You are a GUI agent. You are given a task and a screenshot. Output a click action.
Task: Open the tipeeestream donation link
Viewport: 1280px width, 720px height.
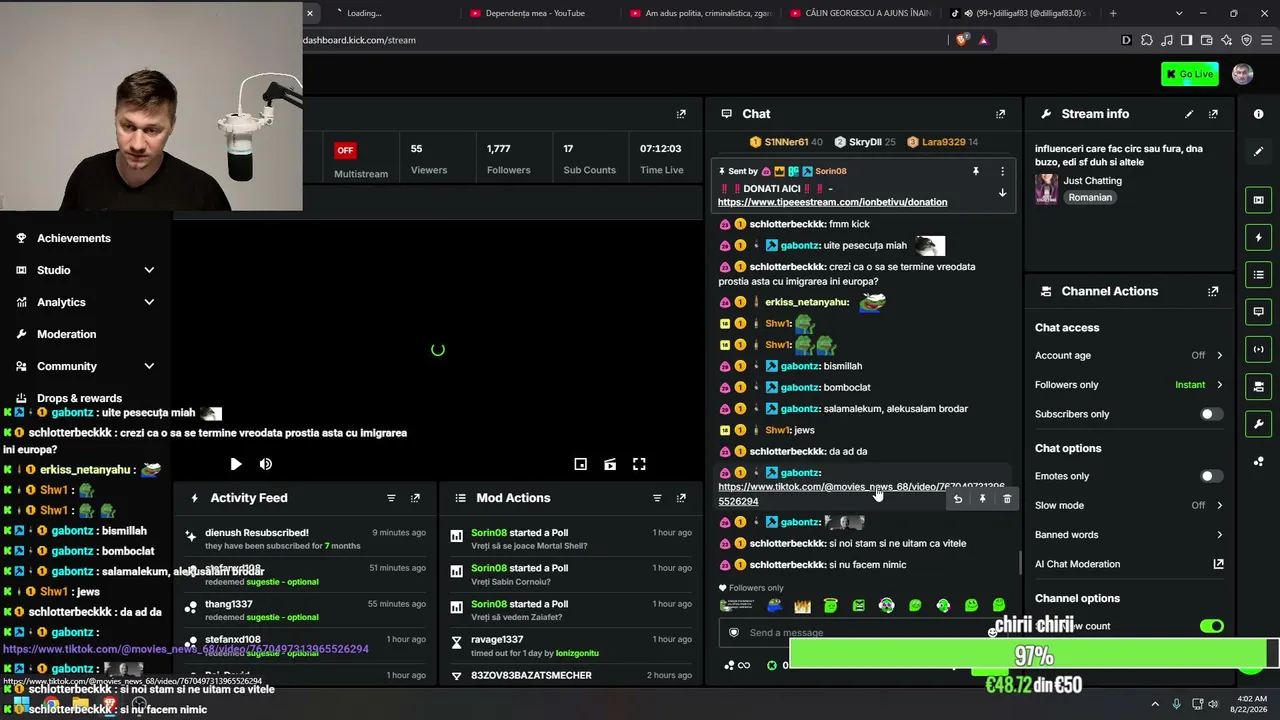(832, 202)
